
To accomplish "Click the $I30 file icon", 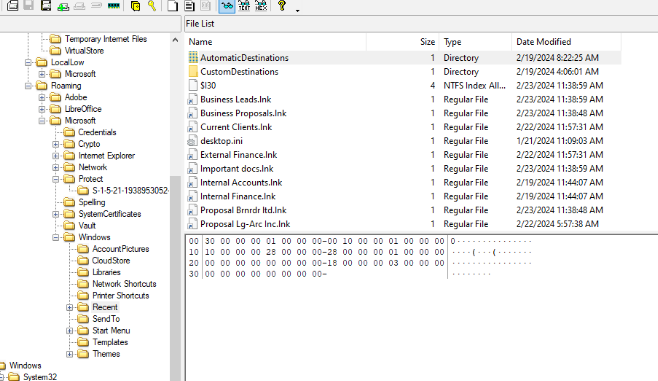I will tap(193, 85).
